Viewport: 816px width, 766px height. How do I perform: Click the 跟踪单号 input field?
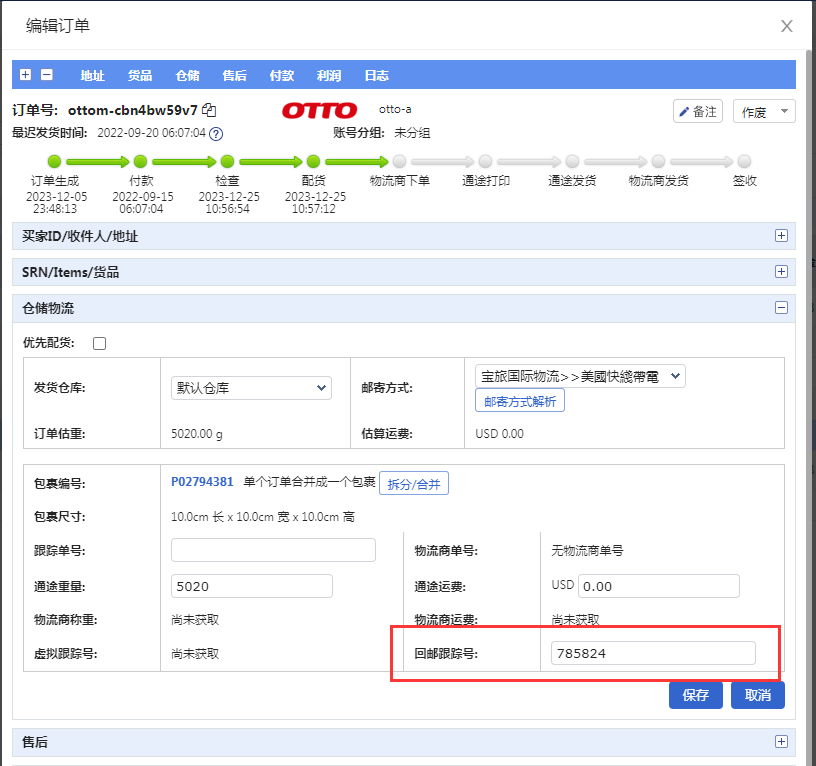click(x=273, y=550)
